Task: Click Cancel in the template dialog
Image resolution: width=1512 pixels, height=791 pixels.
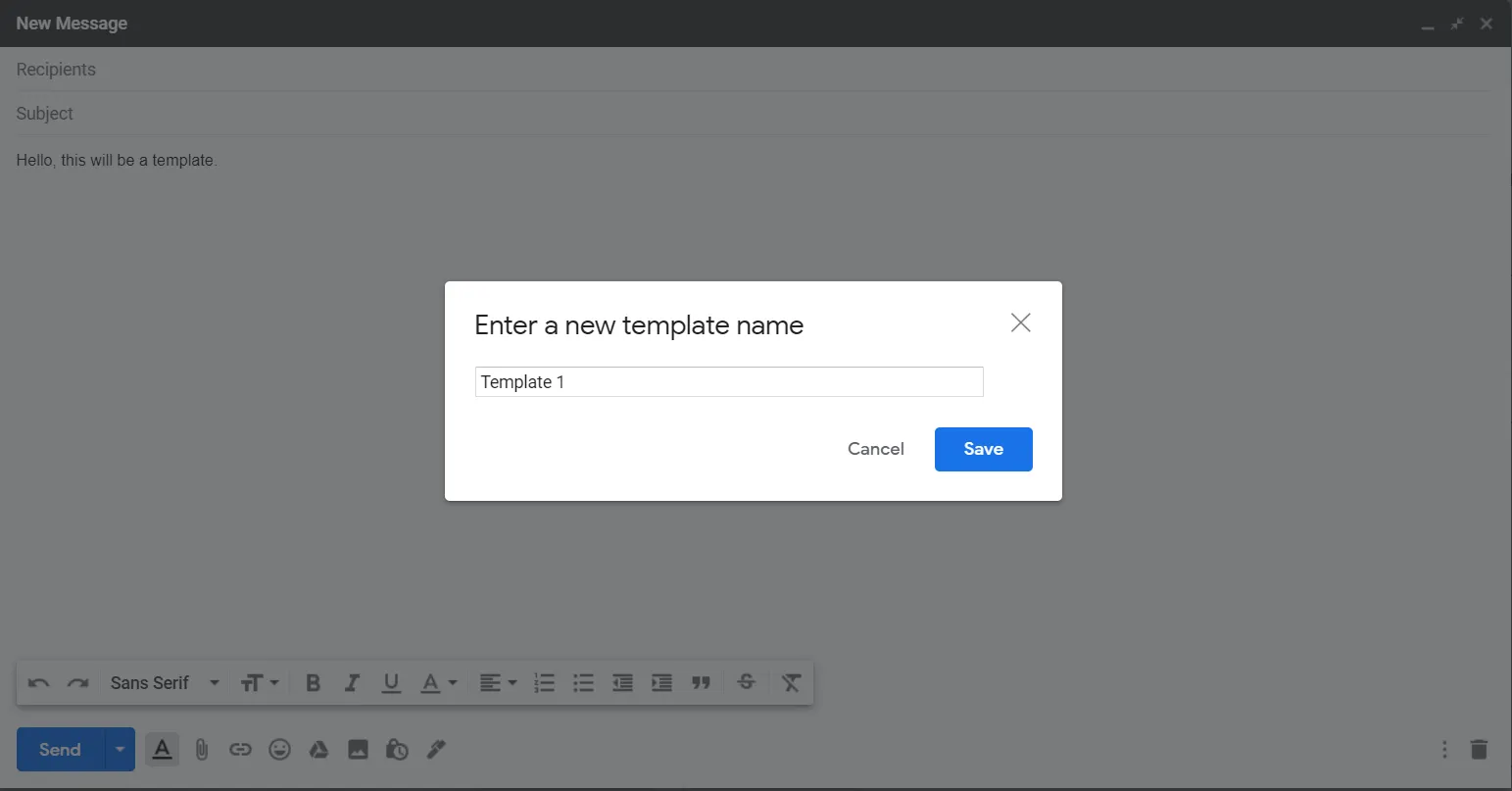Action: pos(875,449)
